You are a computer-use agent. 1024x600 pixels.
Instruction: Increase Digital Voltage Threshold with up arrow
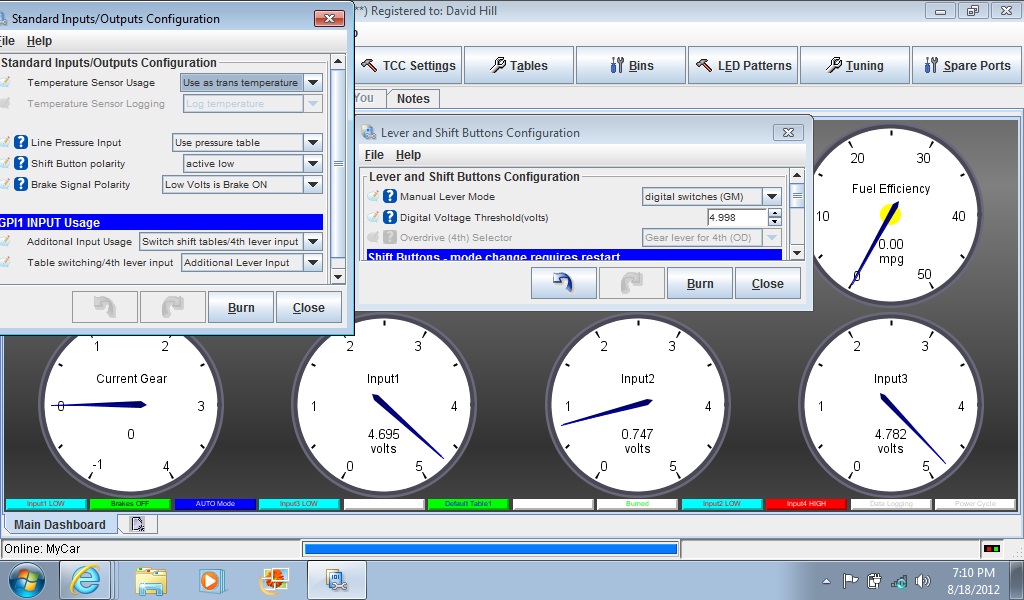pyautogui.click(x=775, y=213)
